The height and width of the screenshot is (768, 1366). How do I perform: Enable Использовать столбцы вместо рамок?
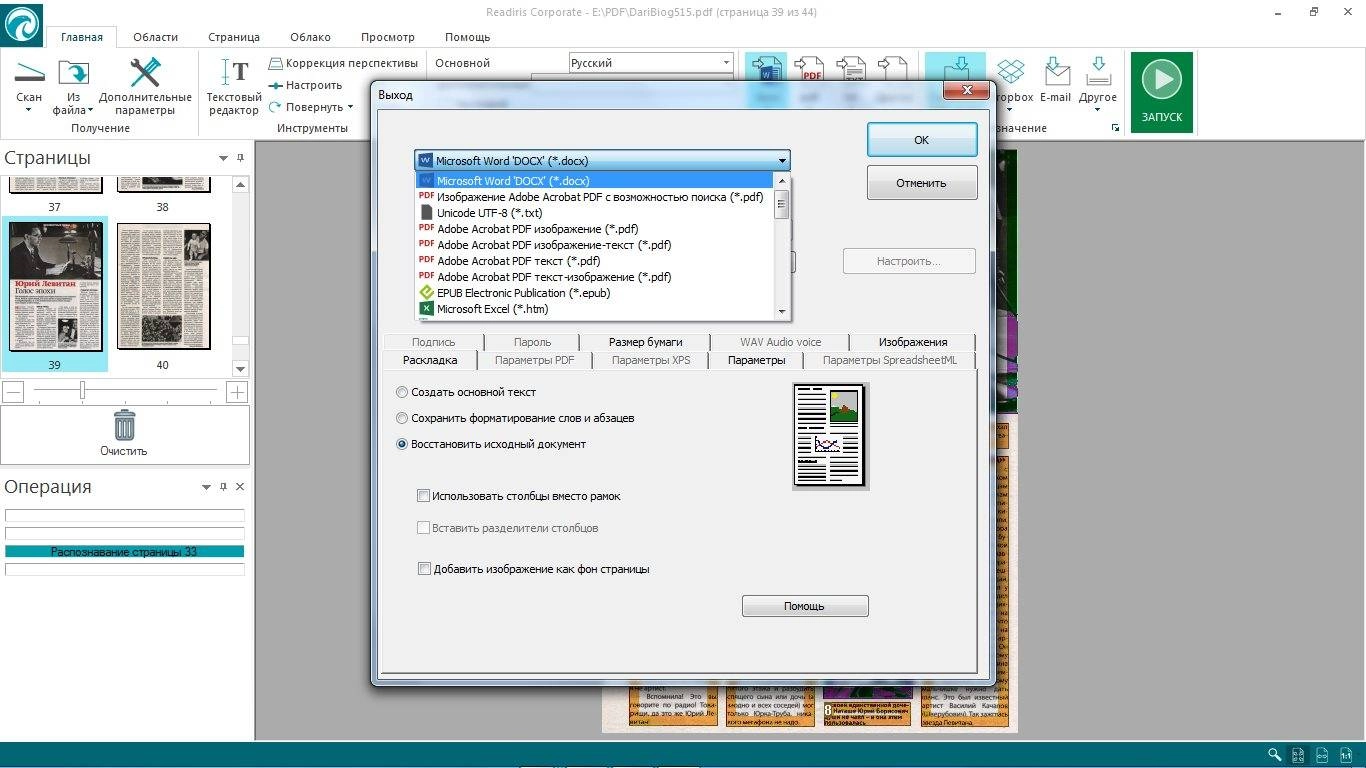click(x=424, y=496)
